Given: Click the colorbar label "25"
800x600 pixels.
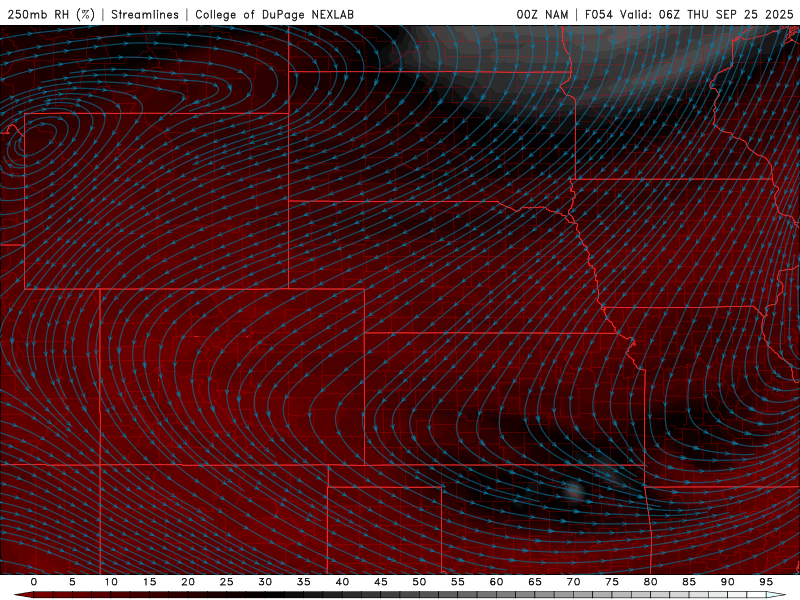Looking at the screenshot, I should (227, 582).
